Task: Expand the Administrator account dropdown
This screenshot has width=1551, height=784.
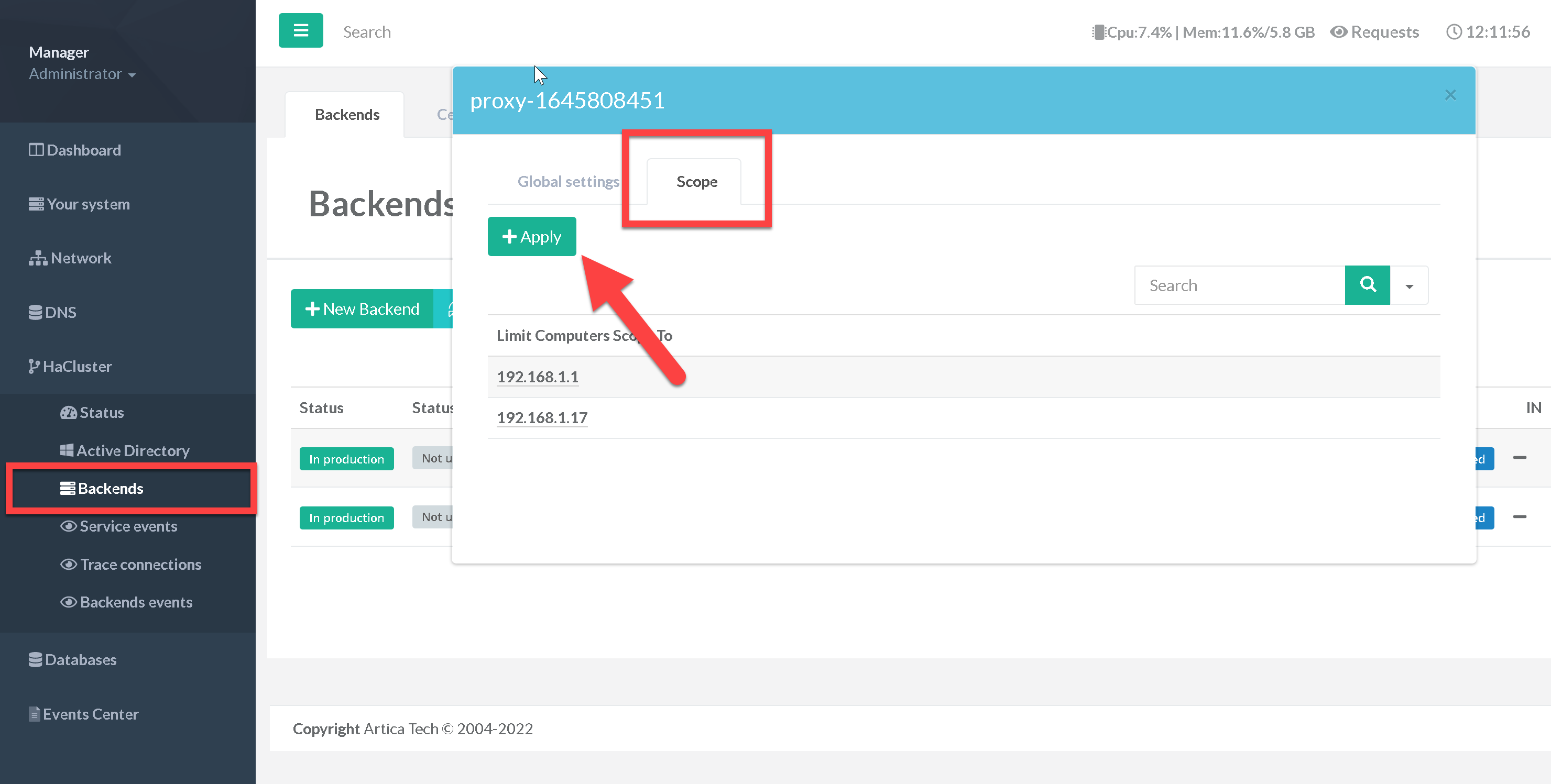Action: point(82,74)
